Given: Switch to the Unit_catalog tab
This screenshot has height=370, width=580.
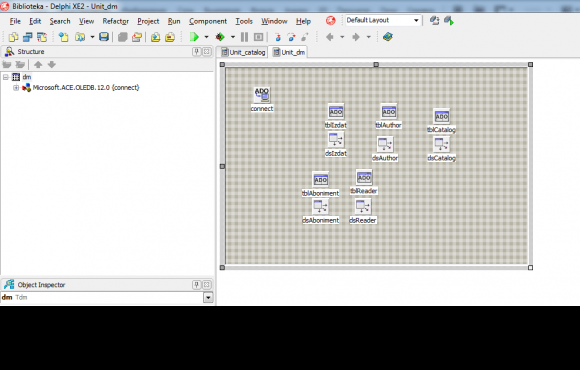Looking at the screenshot, I should click(243, 52).
